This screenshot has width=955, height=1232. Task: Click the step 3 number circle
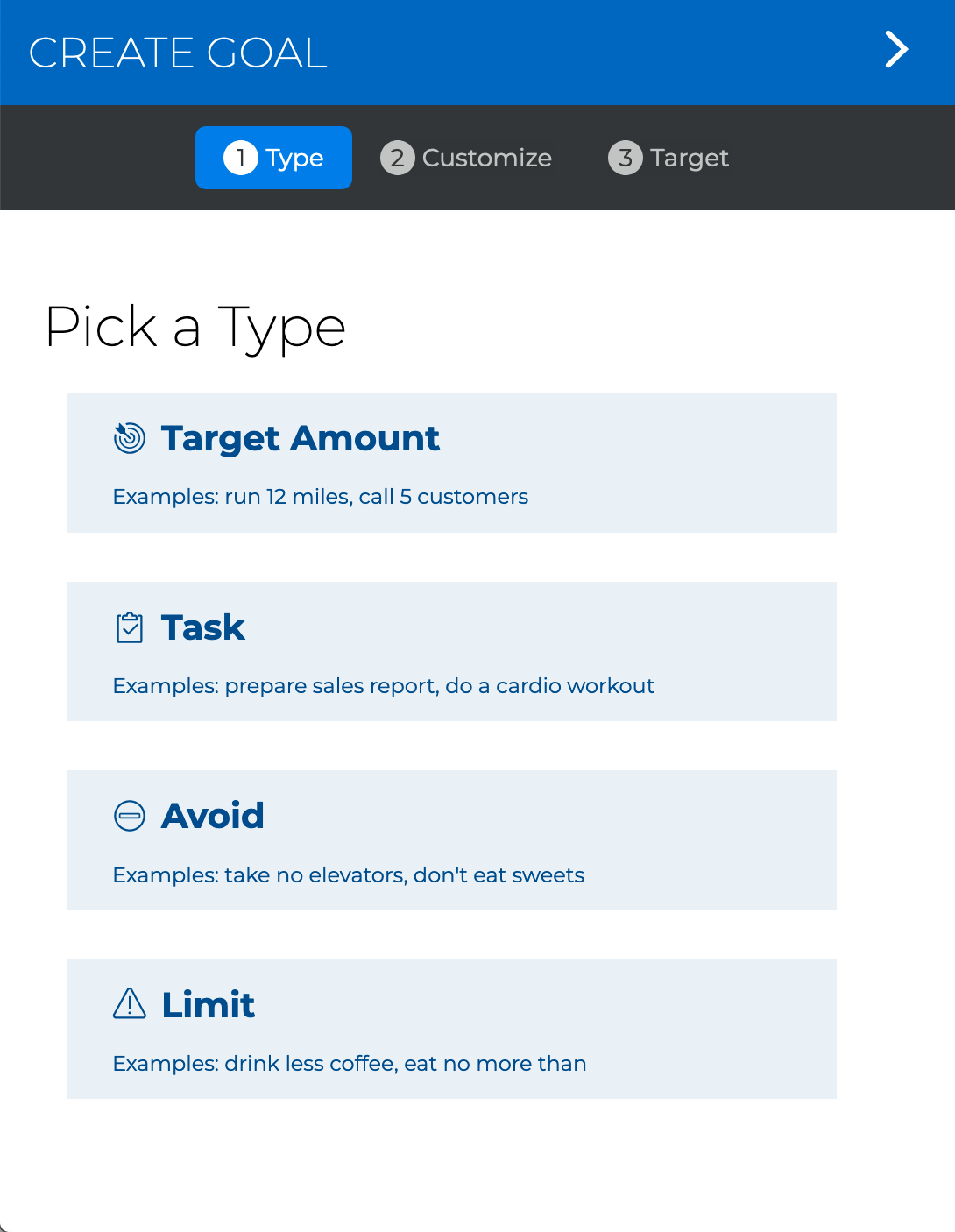[625, 158]
